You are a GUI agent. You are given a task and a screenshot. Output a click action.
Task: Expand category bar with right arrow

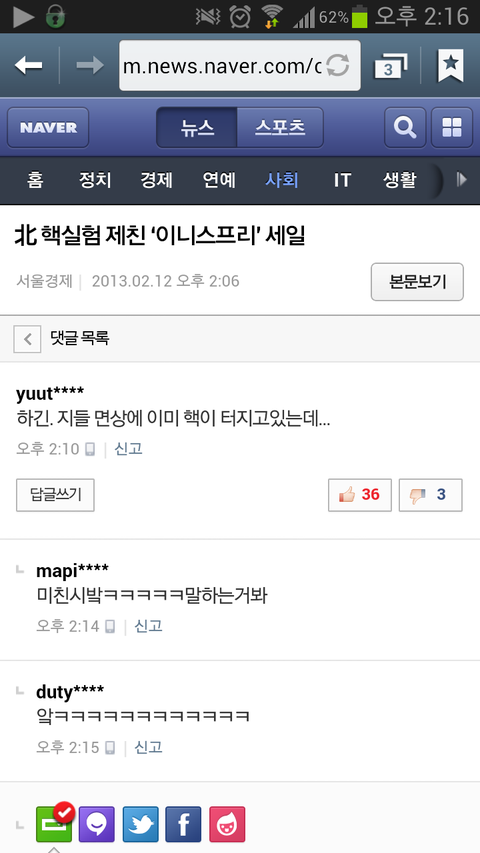461,180
